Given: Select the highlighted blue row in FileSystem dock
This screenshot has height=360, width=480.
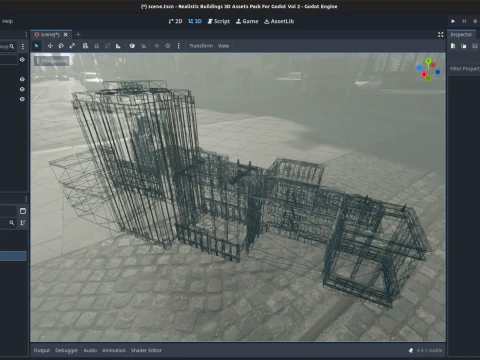Looking at the screenshot, I should [13, 256].
